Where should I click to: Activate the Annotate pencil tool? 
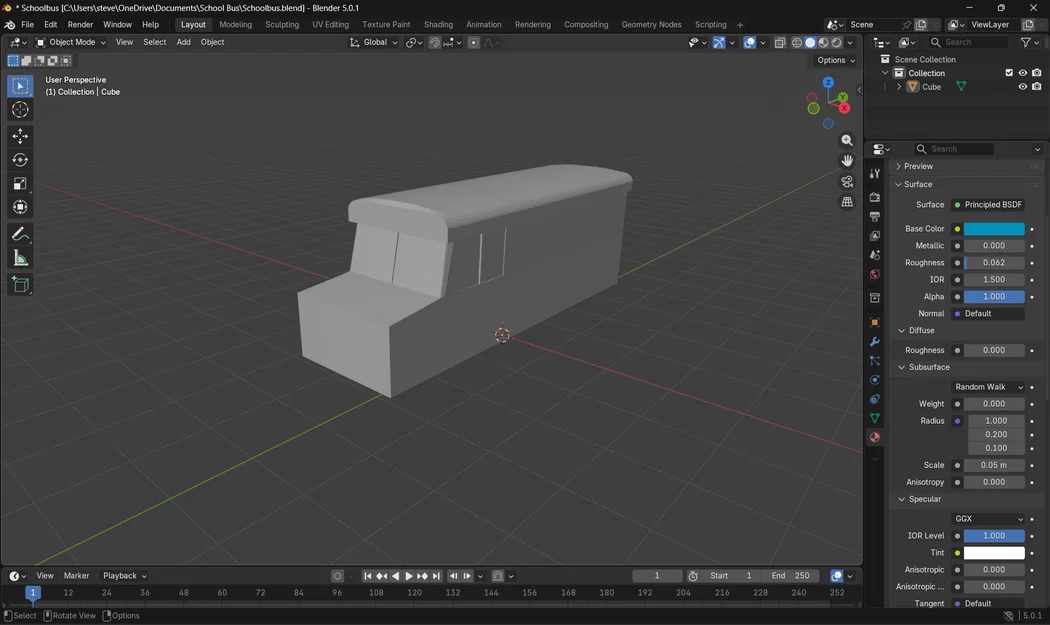click(20, 234)
